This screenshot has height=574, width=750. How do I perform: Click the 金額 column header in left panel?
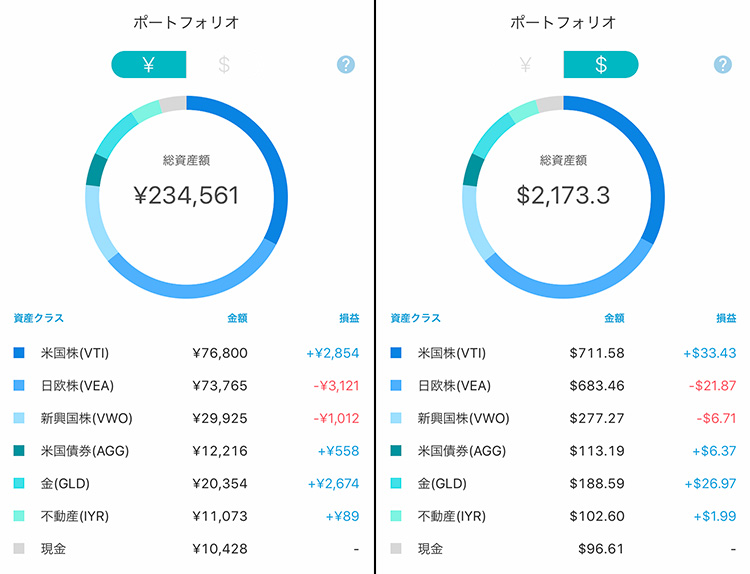(x=237, y=319)
